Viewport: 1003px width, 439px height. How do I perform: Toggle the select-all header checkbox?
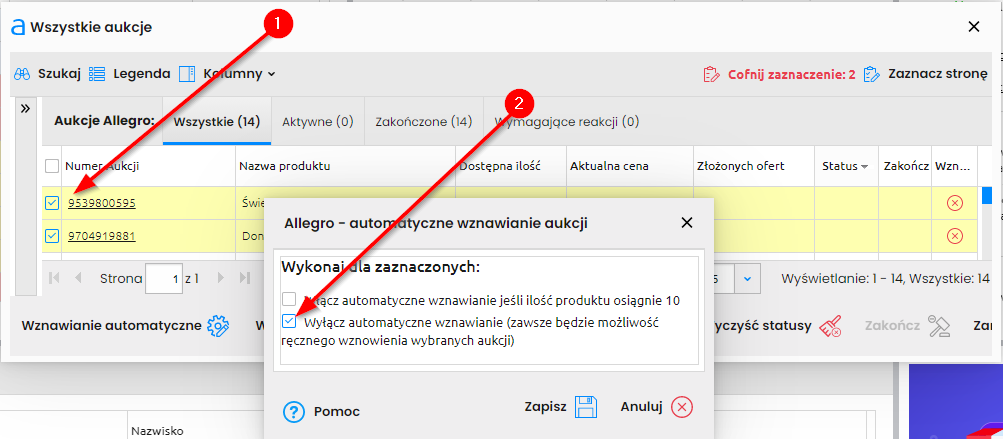tap(52, 166)
